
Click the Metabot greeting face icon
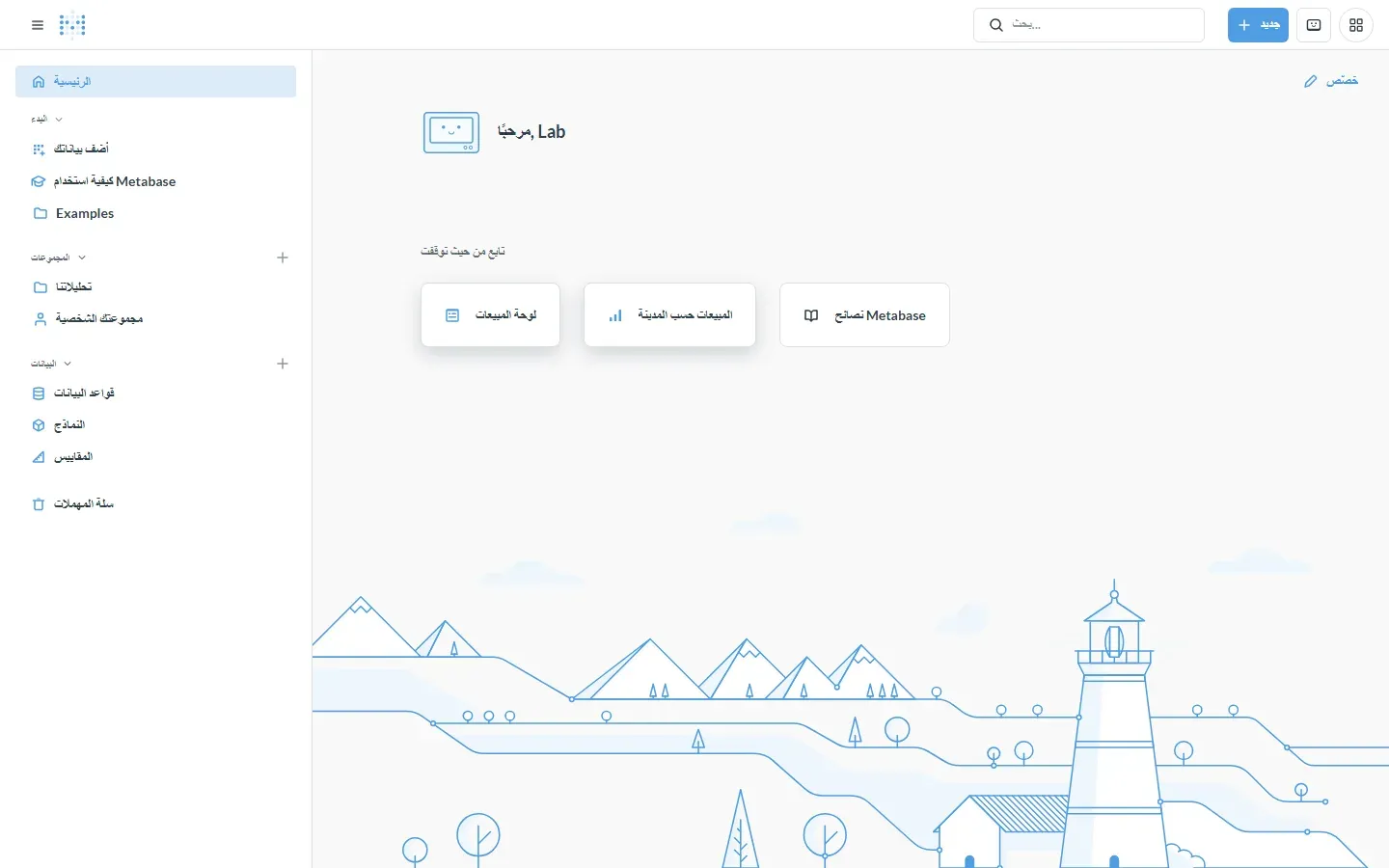click(x=451, y=133)
